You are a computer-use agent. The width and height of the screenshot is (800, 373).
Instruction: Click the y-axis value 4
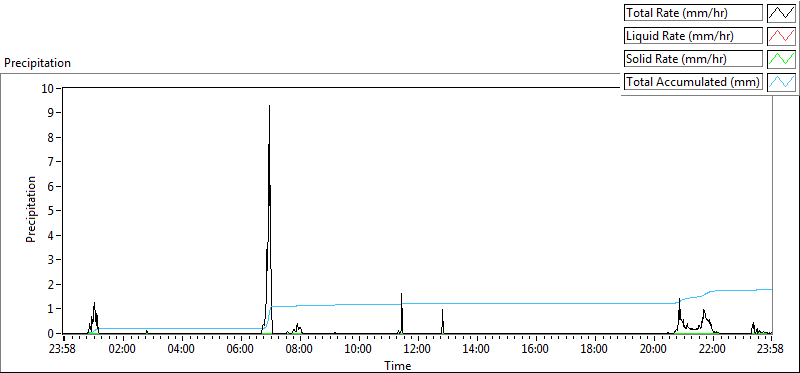click(51, 235)
